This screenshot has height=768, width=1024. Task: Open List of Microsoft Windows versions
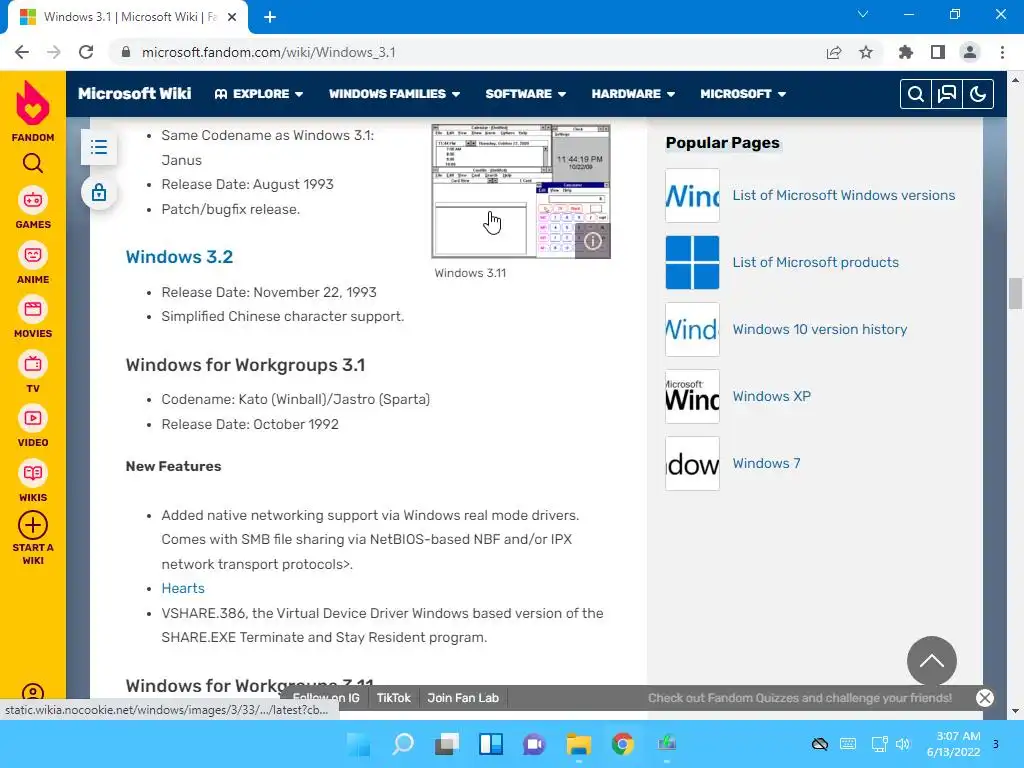point(844,195)
